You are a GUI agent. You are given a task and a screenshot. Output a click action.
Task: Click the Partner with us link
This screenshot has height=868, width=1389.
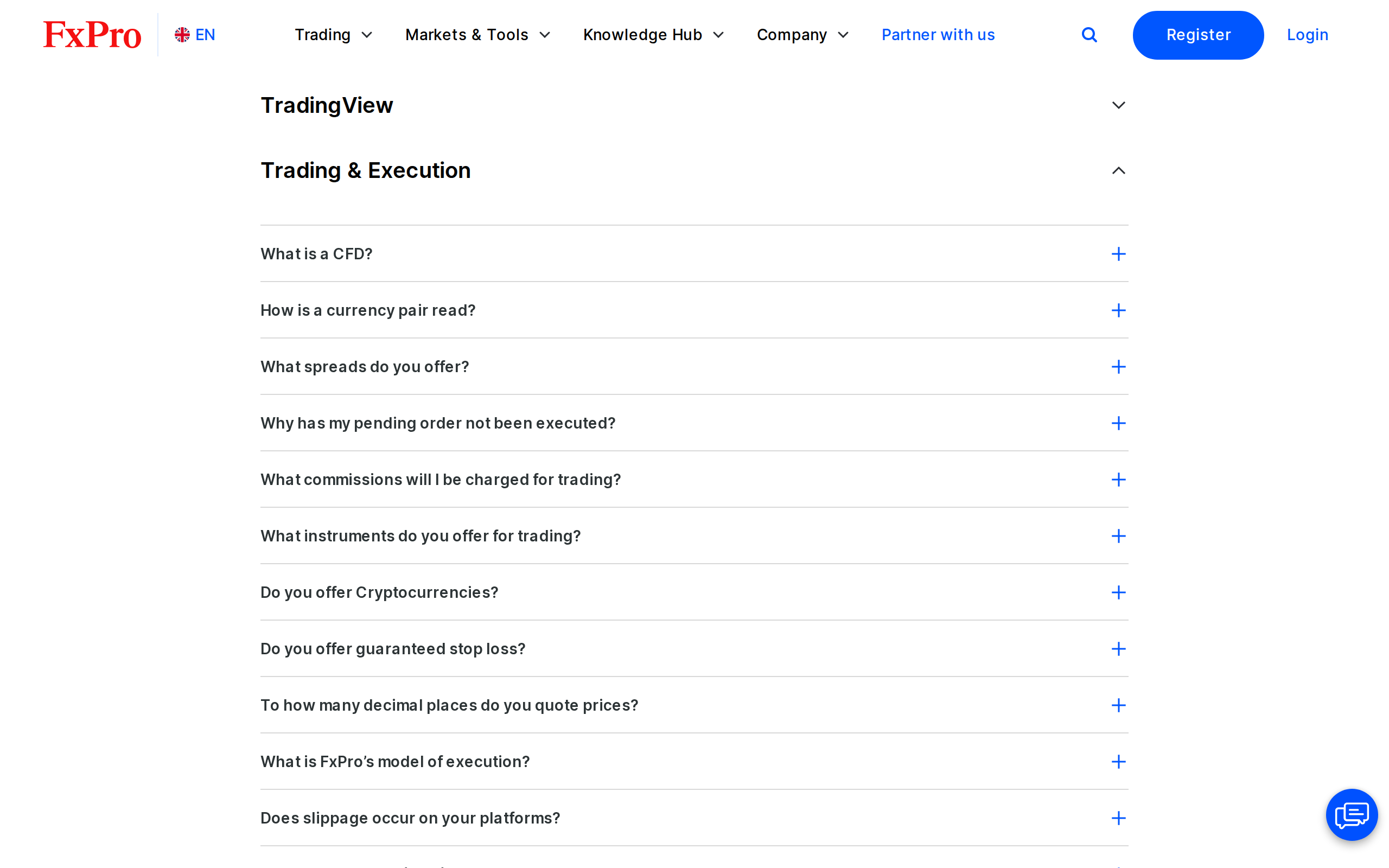(x=938, y=35)
